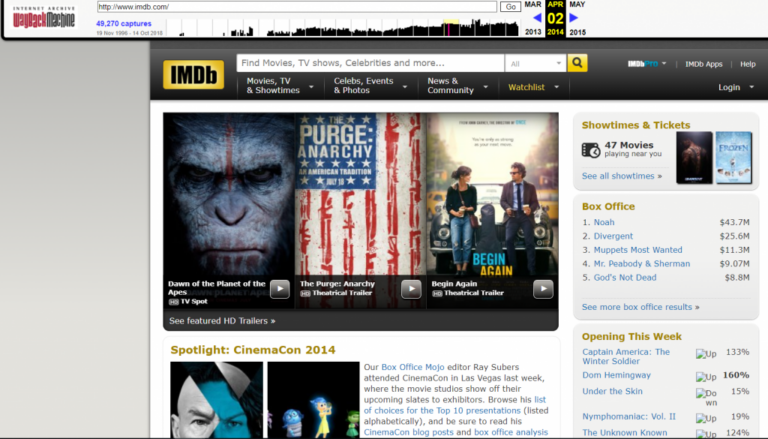Open Nymphomaniac: Vol. II link

[x=629, y=416]
